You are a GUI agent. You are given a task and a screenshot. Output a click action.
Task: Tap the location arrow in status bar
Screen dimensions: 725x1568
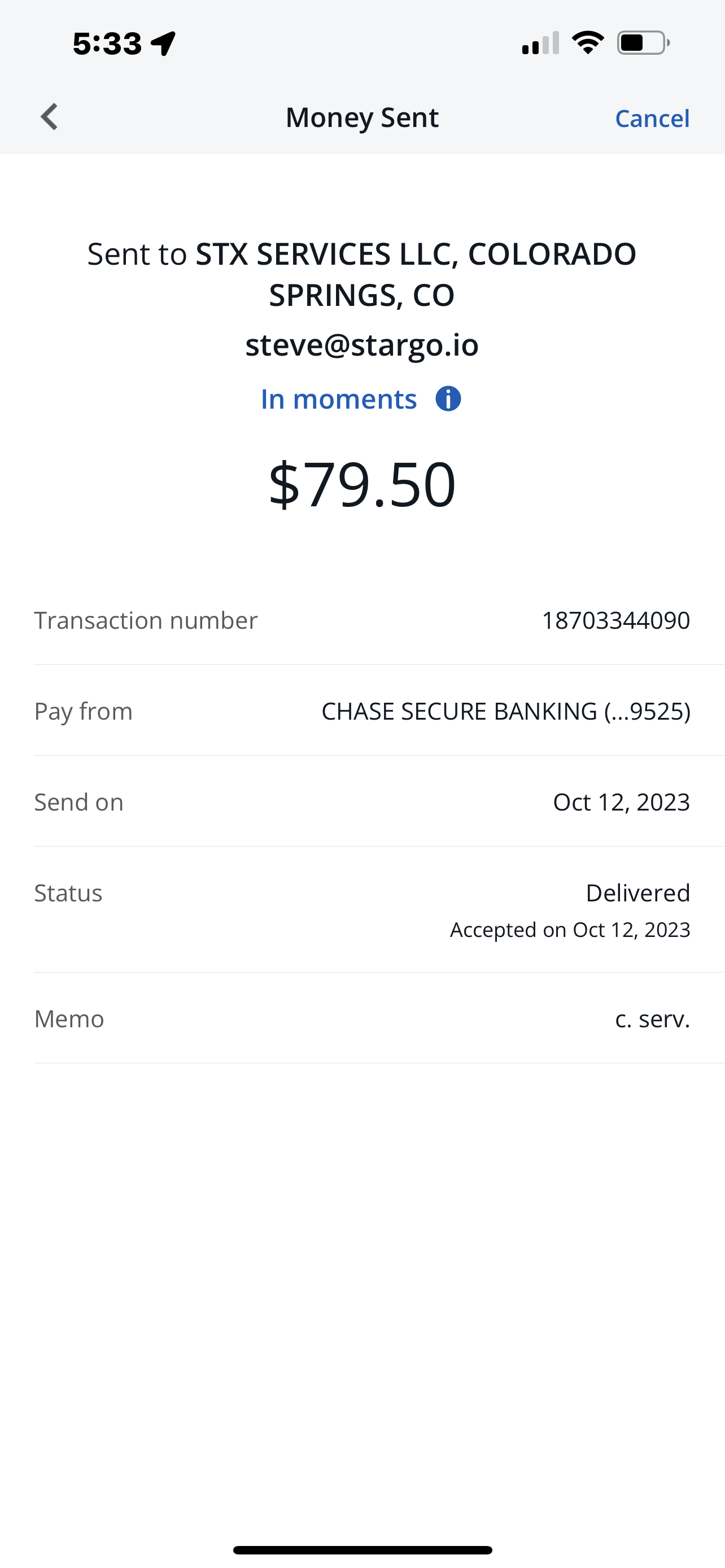click(164, 44)
